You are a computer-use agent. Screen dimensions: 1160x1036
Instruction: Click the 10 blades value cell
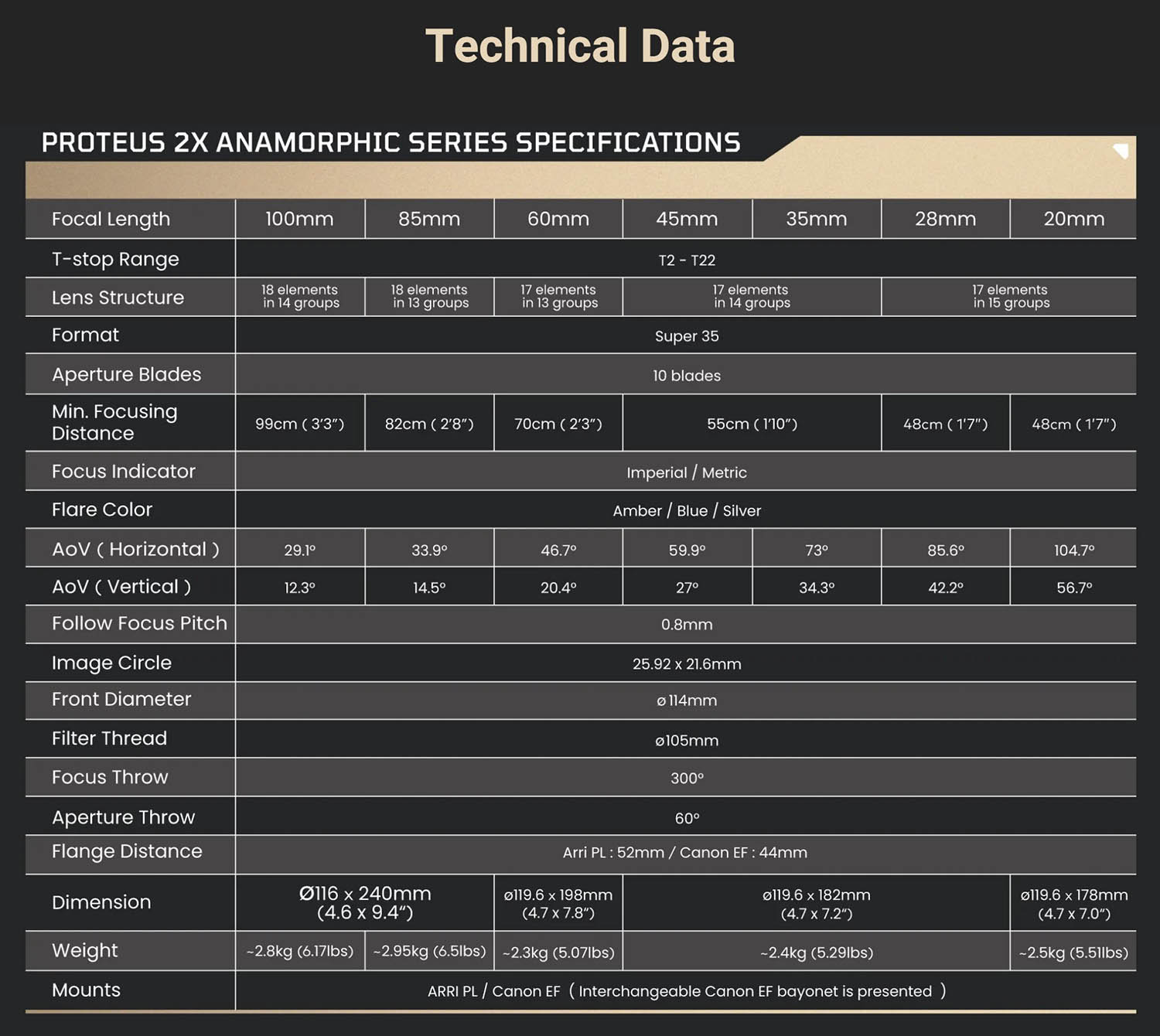click(x=687, y=376)
